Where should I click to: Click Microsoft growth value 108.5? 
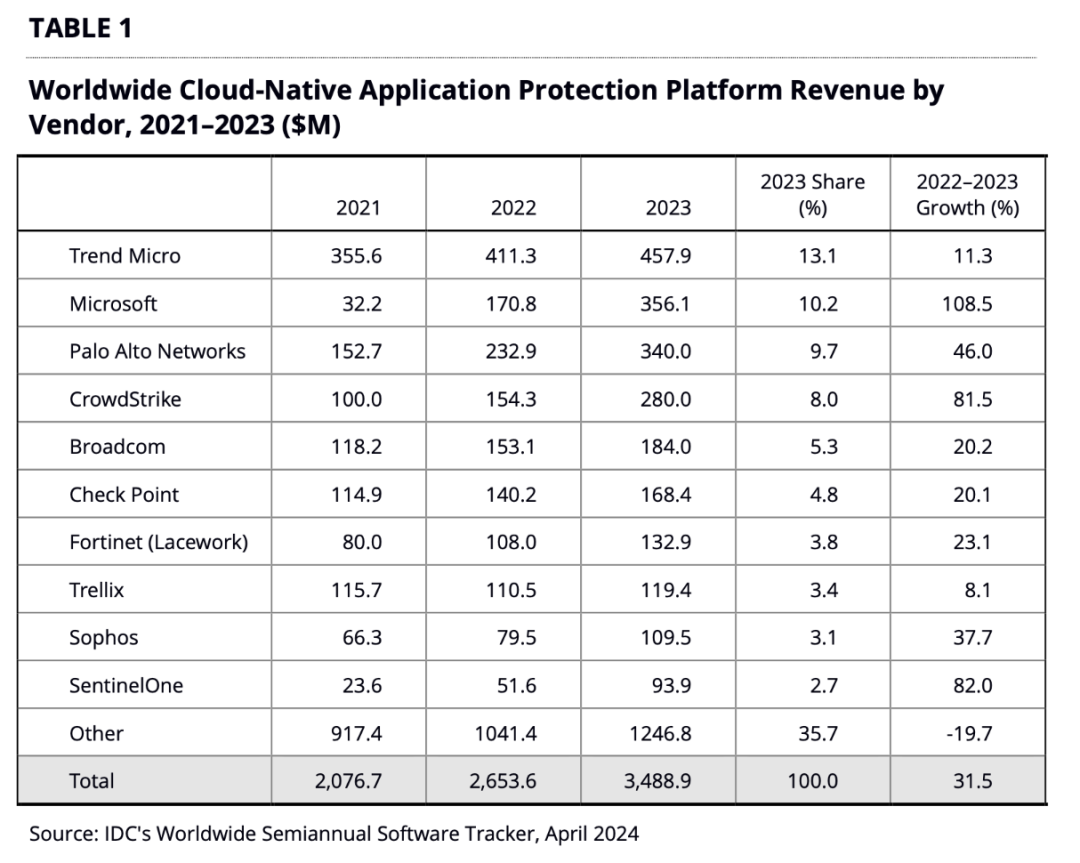tap(967, 303)
